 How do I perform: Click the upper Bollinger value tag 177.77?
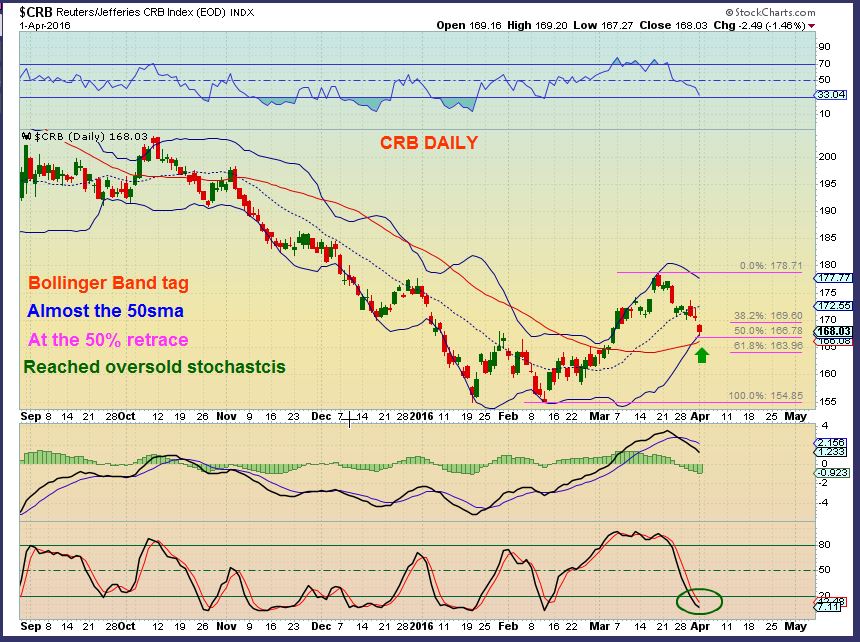[x=833, y=278]
